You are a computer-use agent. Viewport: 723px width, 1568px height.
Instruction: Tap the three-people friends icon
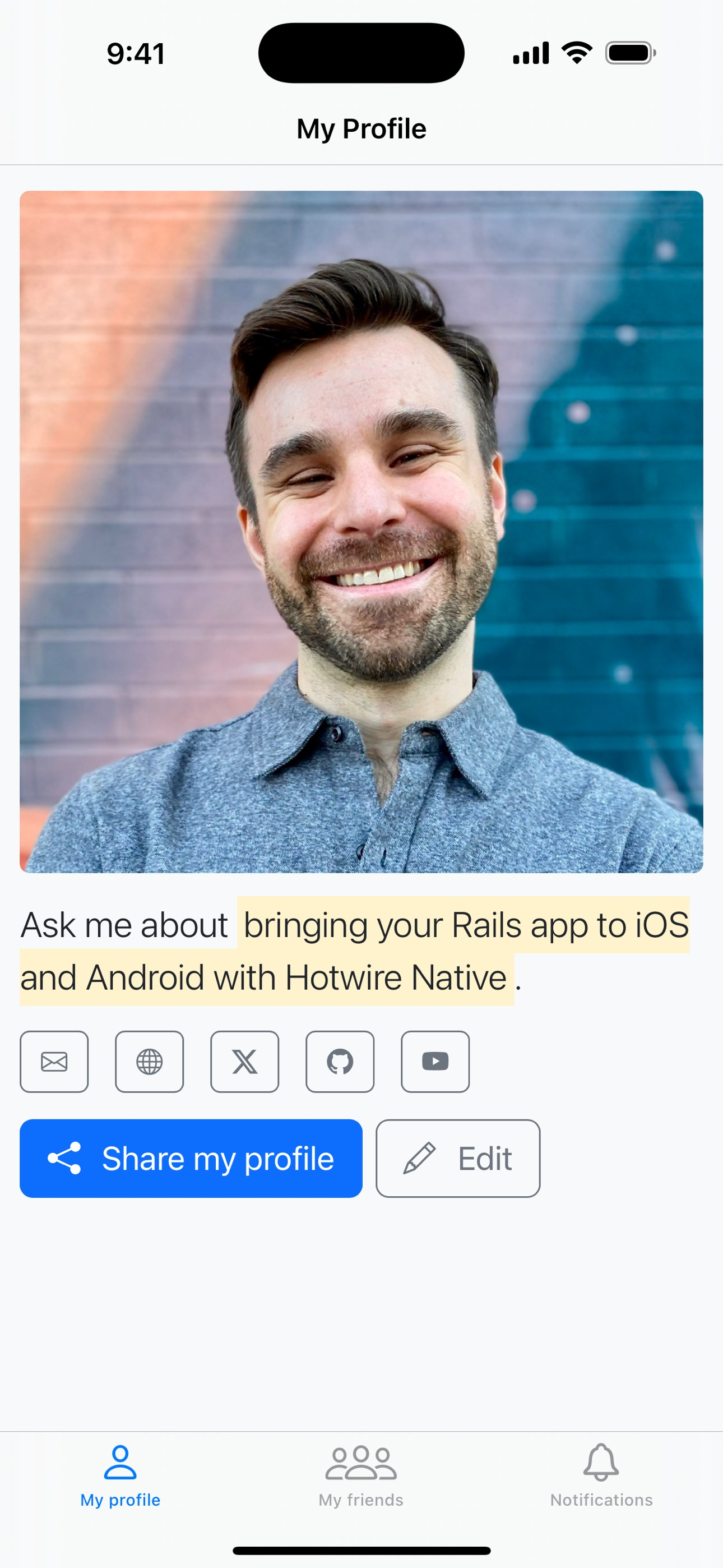tap(361, 1463)
